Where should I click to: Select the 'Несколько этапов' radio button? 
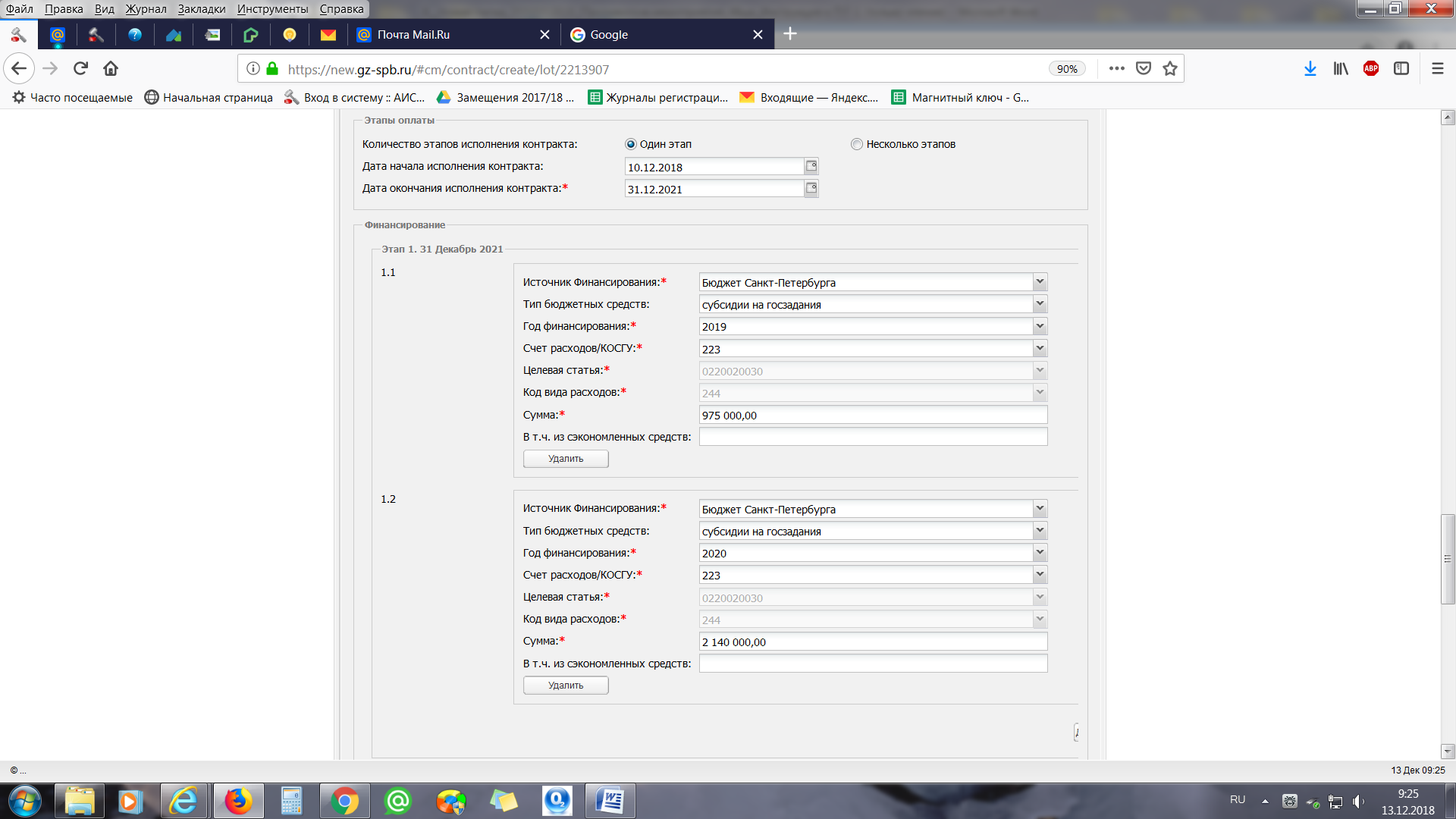point(857,144)
